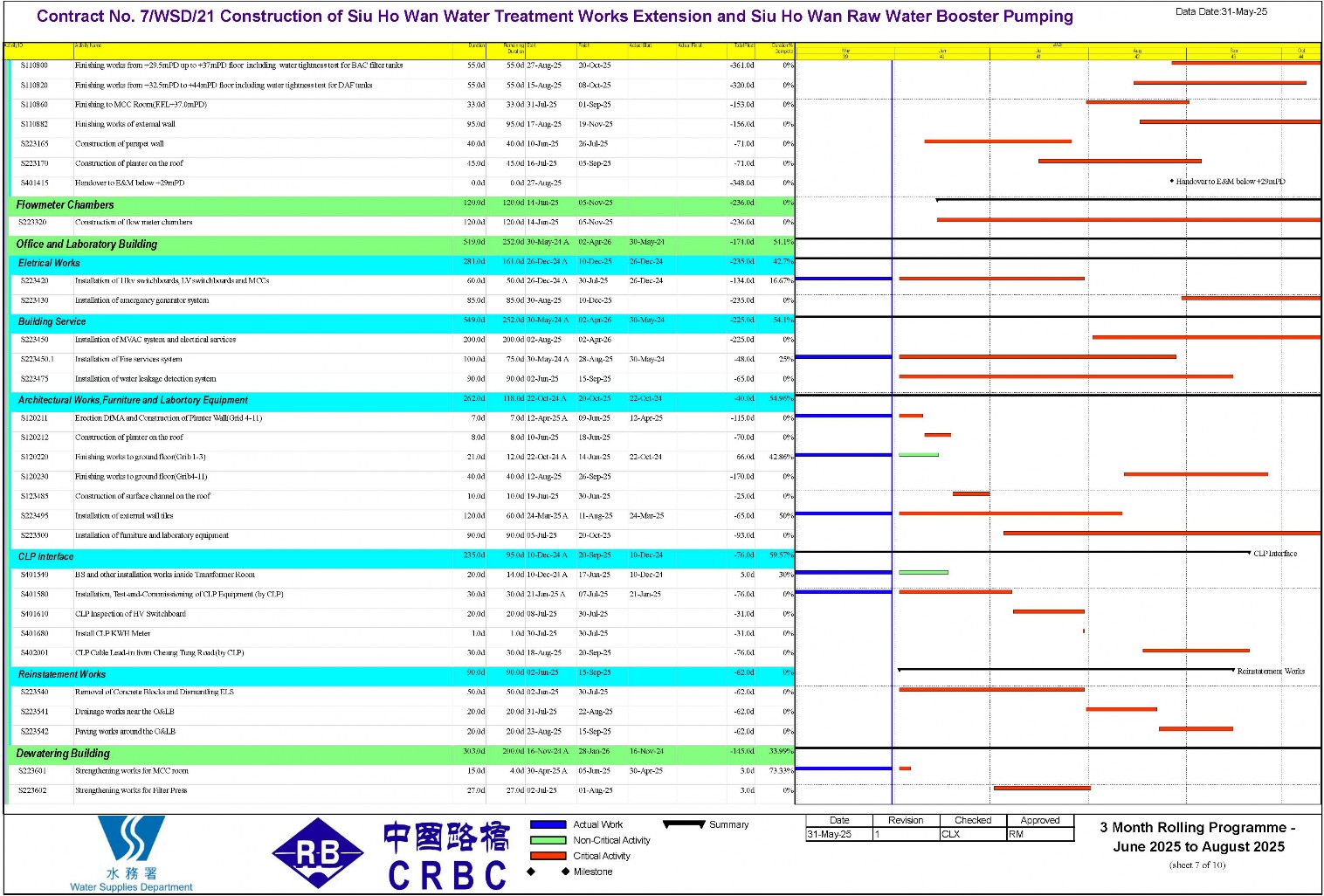This screenshot has width=1324, height=896.
Task: Click the 'Data Date:31-May-25' text at top right
Action: [x=1221, y=11]
